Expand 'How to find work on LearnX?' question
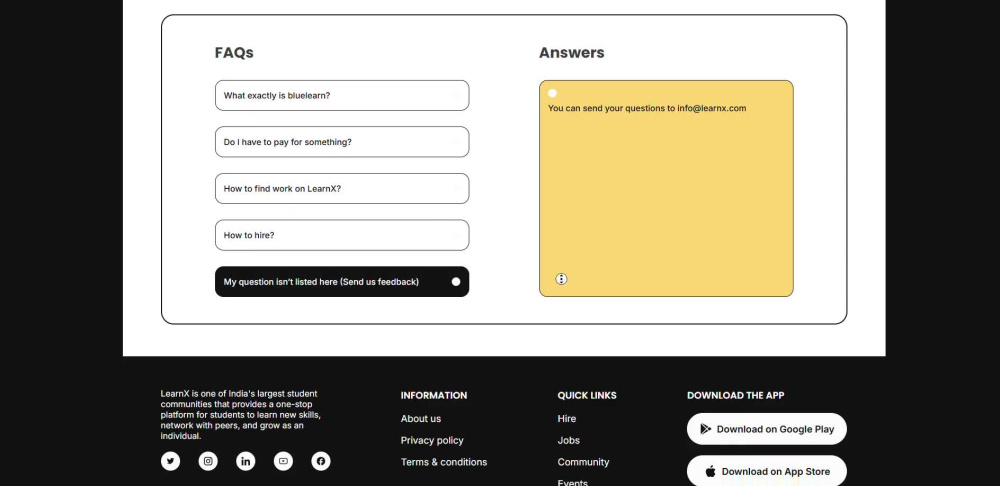Image resolution: width=1000 pixels, height=486 pixels. point(342,189)
